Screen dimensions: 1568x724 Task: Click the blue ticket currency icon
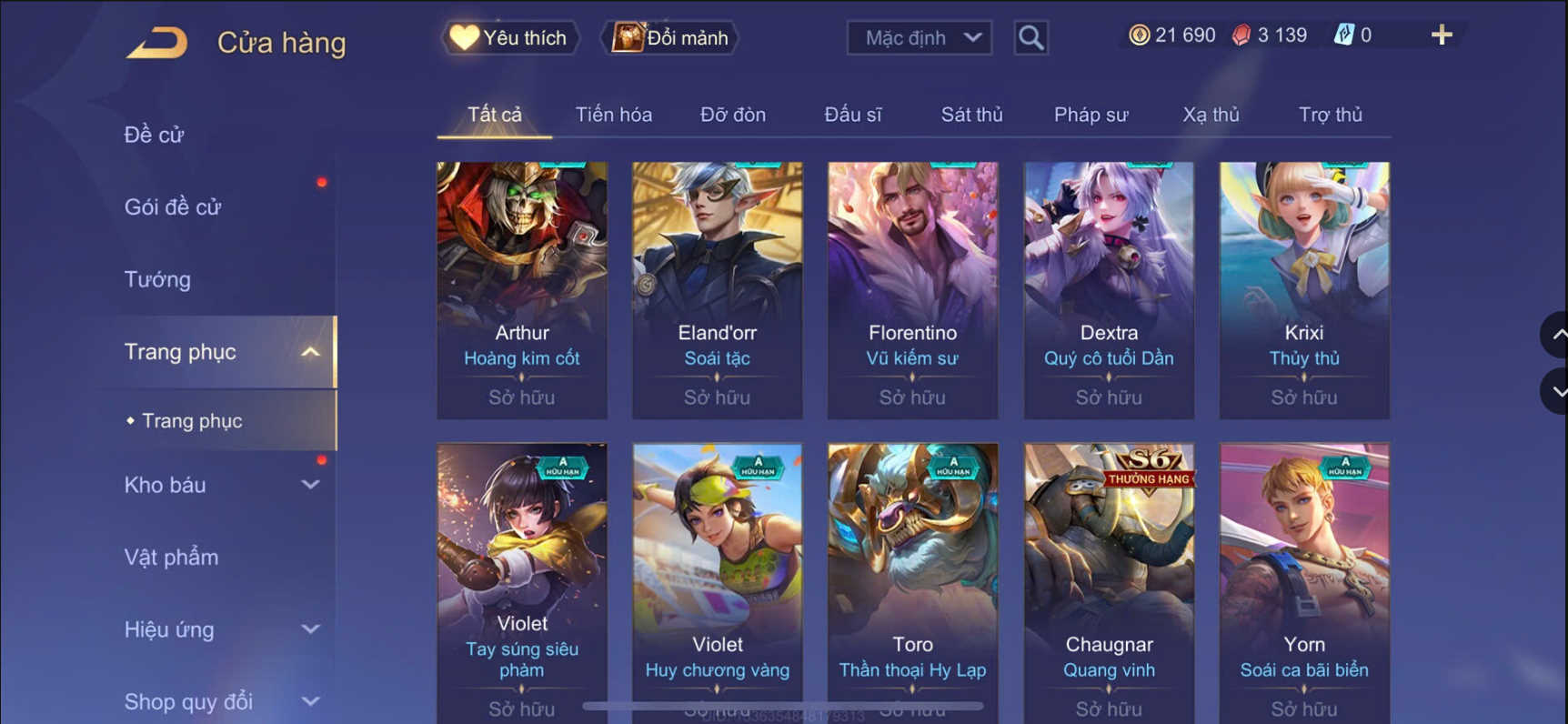click(x=1343, y=35)
